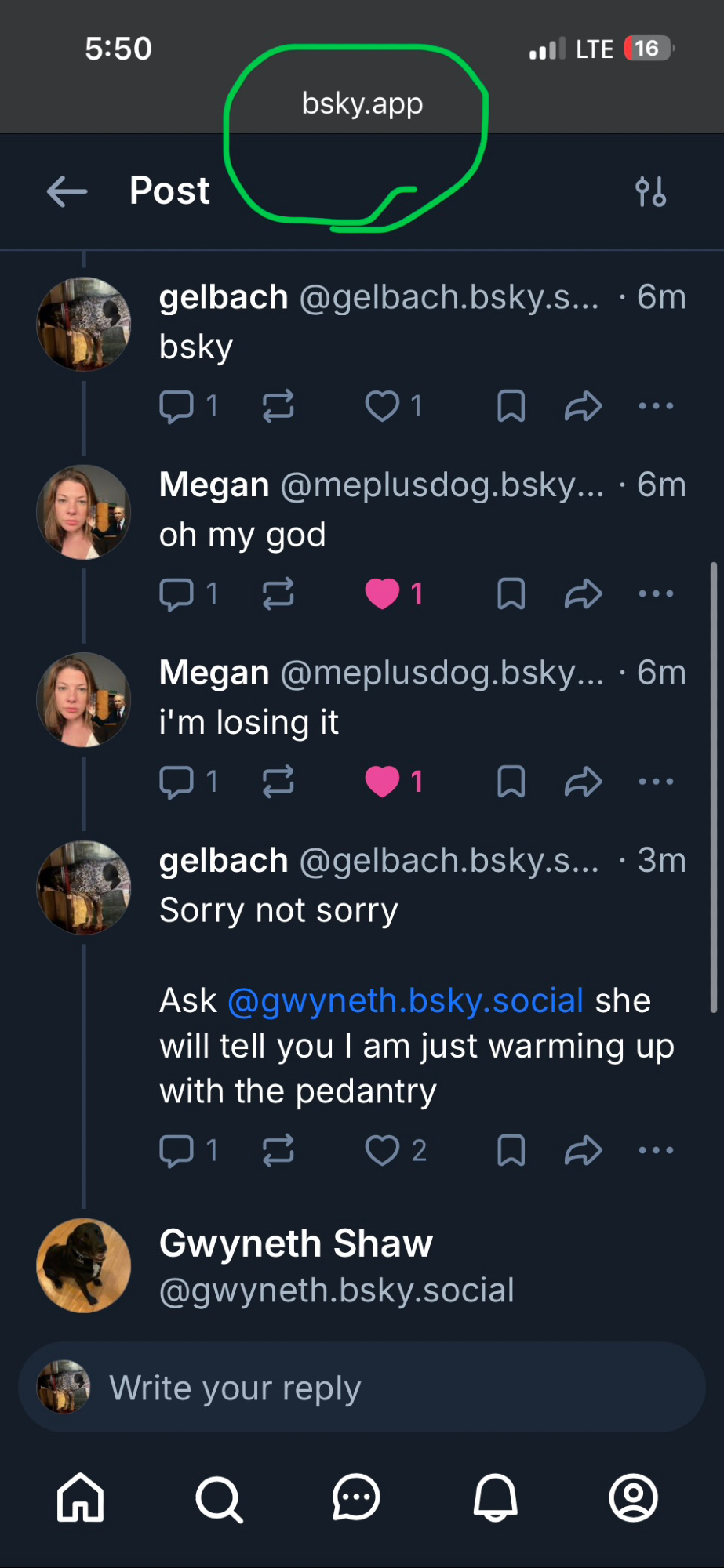The height and width of the screenshot is (1568, 724).
Task: Like gelbach's "Sorry not sorry" post
Action: 383,1150
